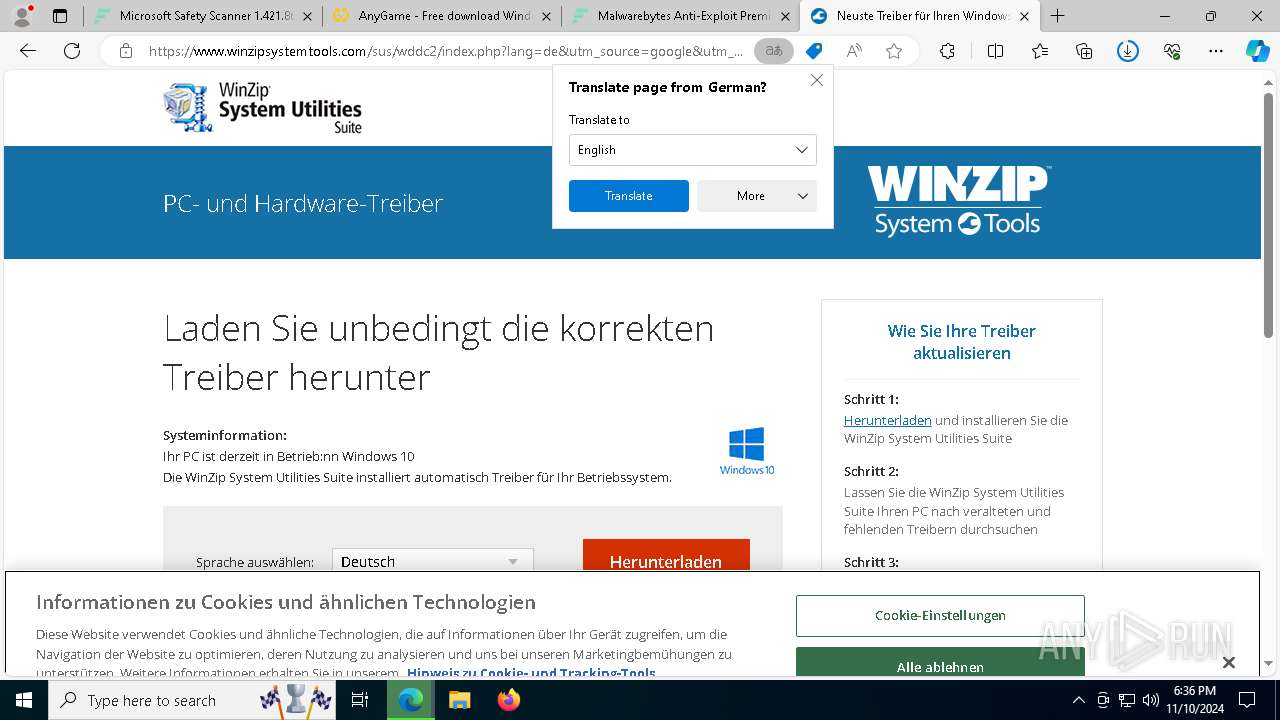The image size is (1280, 720).
Task: Open the Windows Start menu
Action: 24,700
